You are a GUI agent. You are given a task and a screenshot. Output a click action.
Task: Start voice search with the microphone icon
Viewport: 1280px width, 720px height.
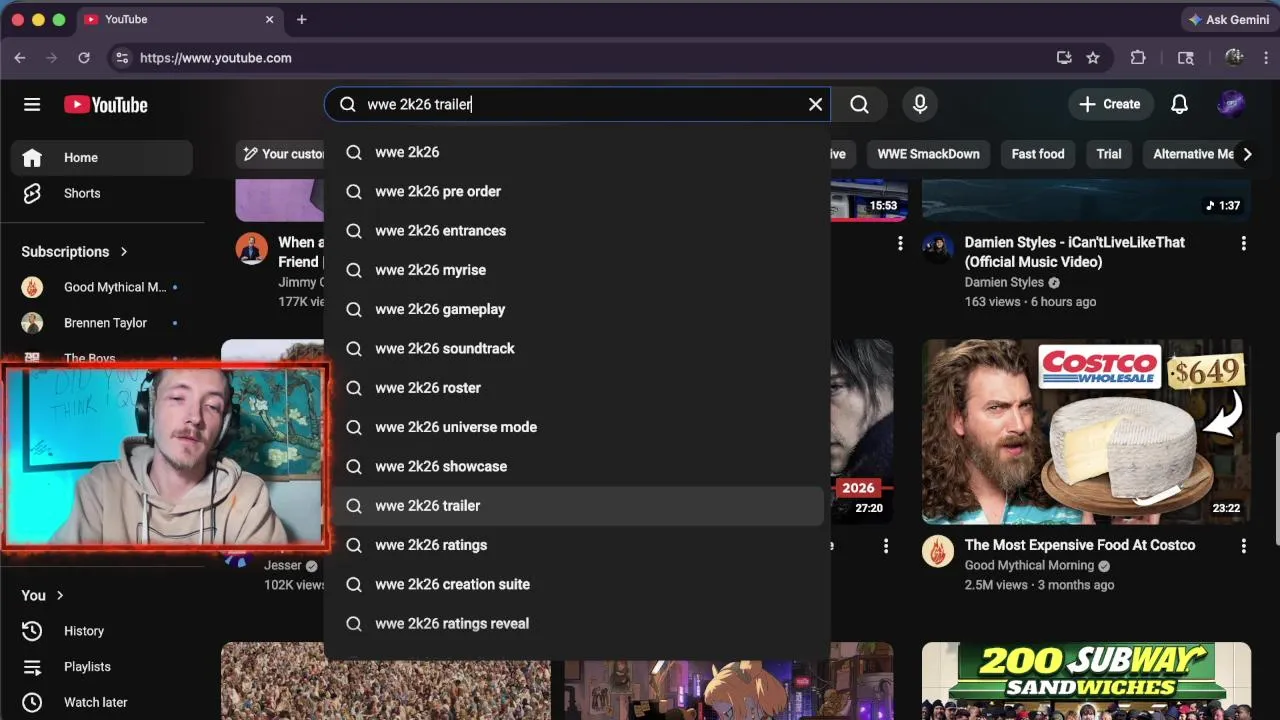(x=920, y=104)
